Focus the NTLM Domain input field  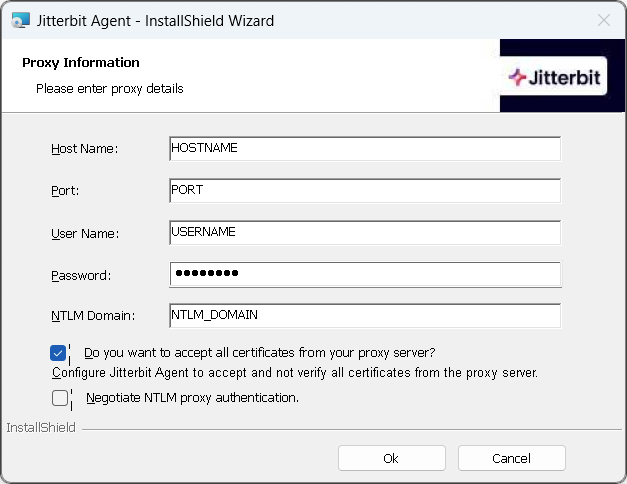pos(365,316)
